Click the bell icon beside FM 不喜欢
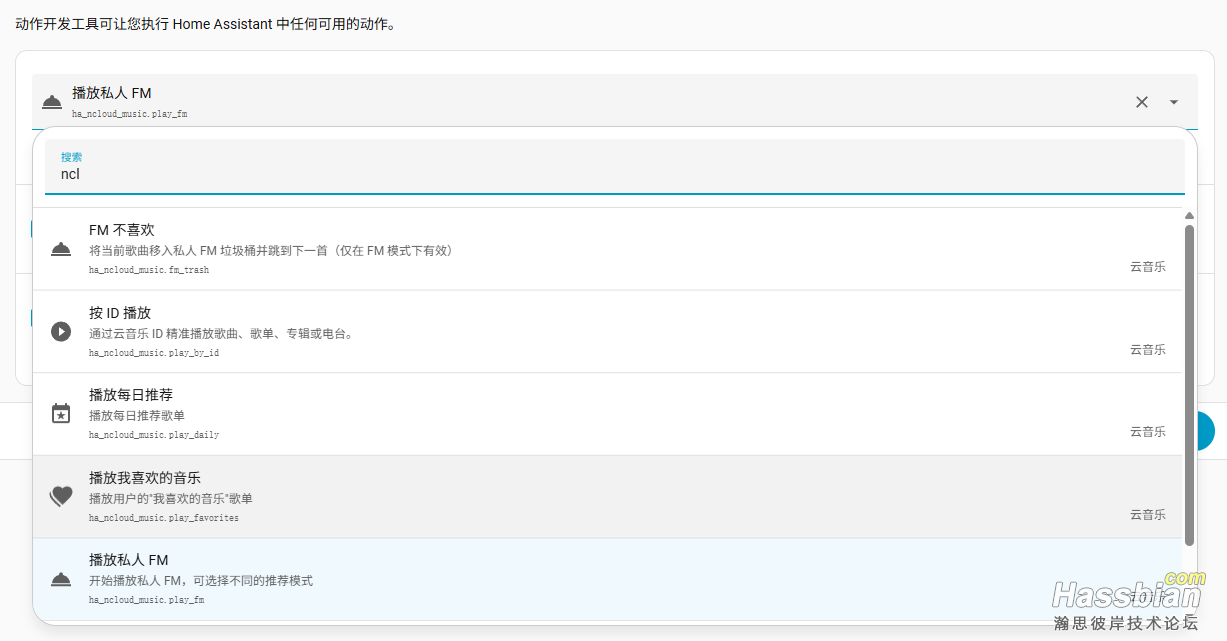This screenshot has height=641, width=1227. tap(61, 249)
